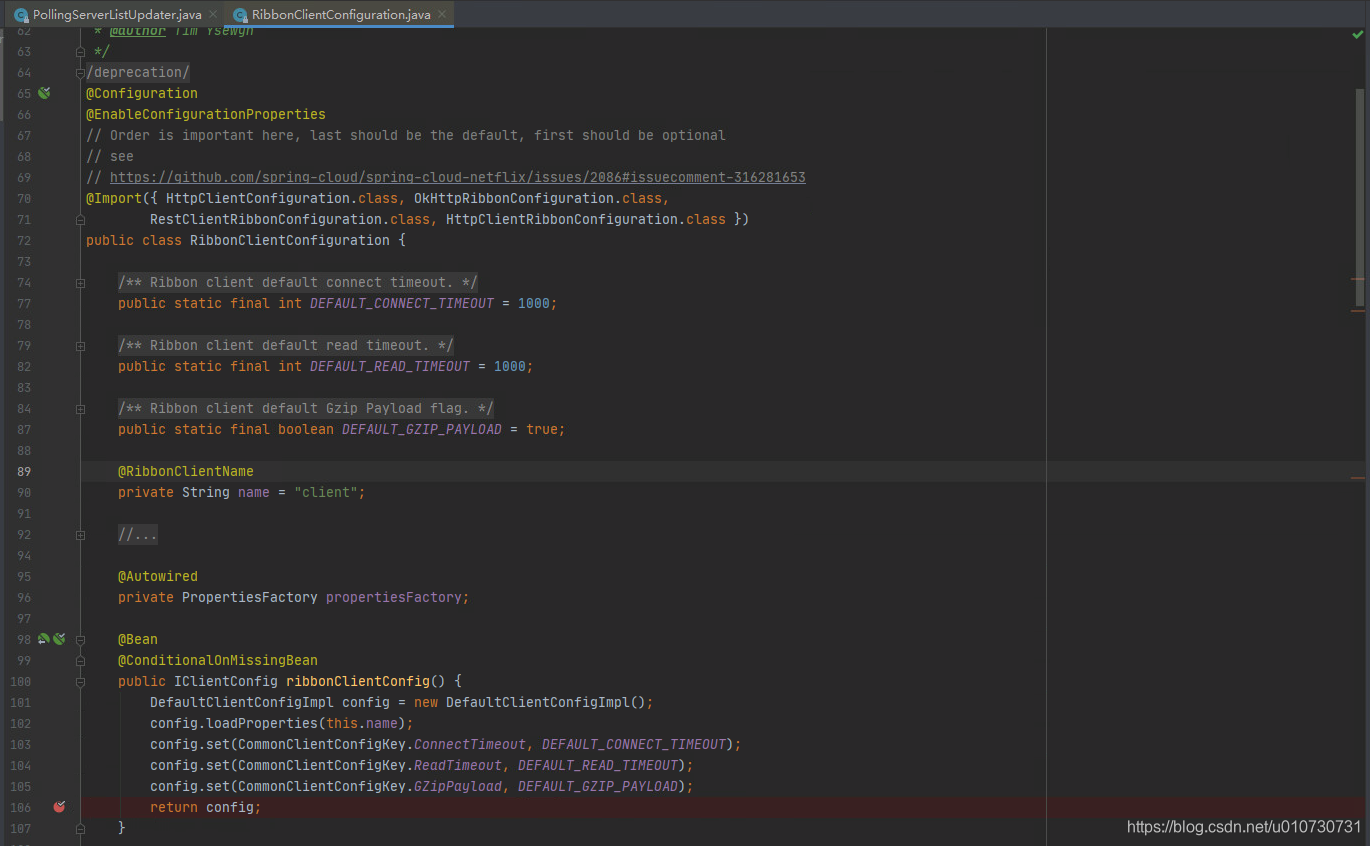Toggle the fold marker at @ConditionalOnMissingBean on line 99
This screenshot has height=846, width=1370.
pos(80,660)
